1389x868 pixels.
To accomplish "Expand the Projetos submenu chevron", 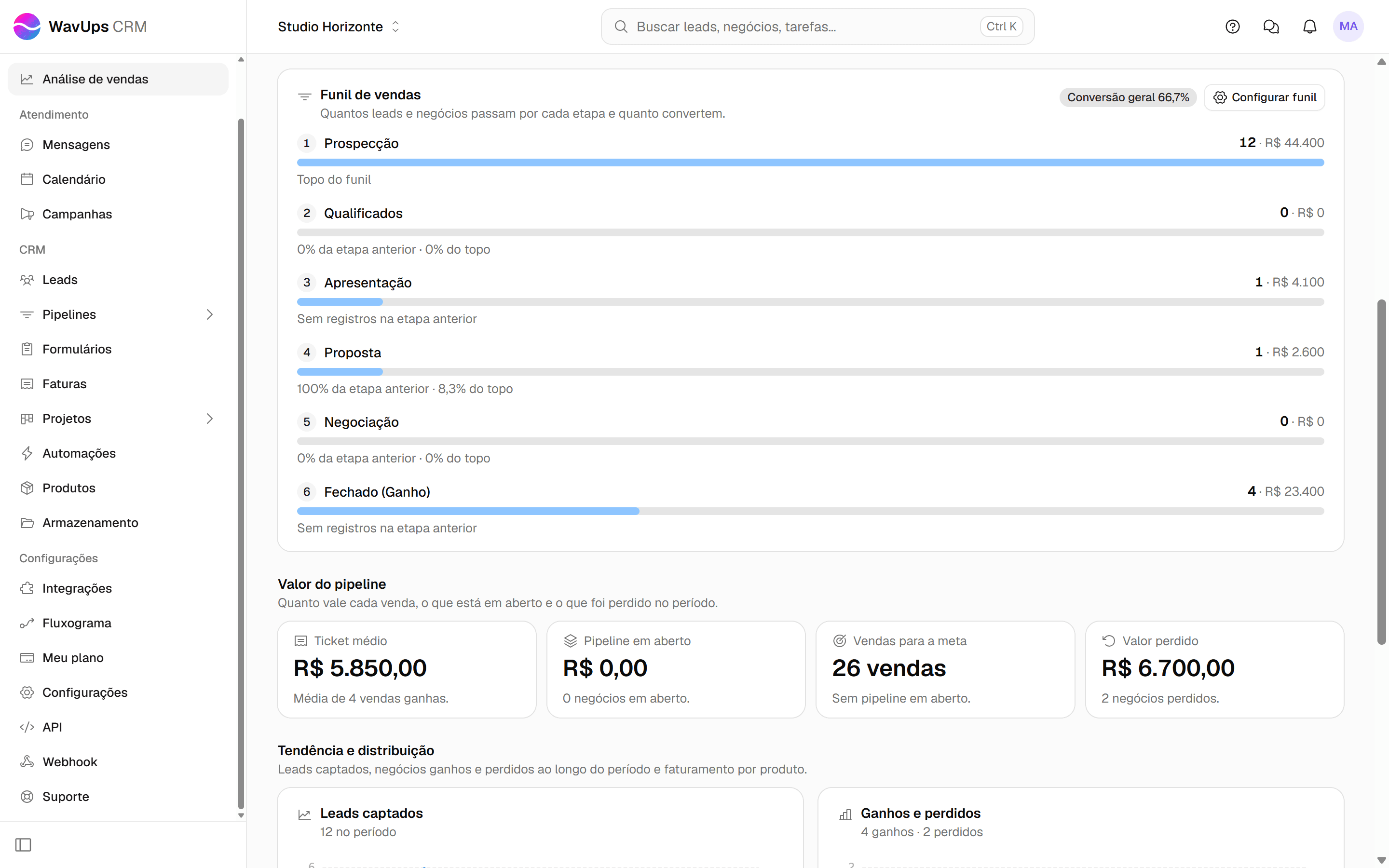I will click(209, 419).
